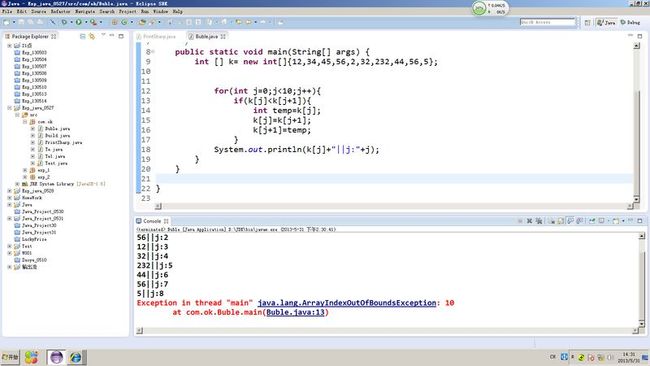
Task: Toggle Show Console on standard error change
Action: (x=580, y=221)
